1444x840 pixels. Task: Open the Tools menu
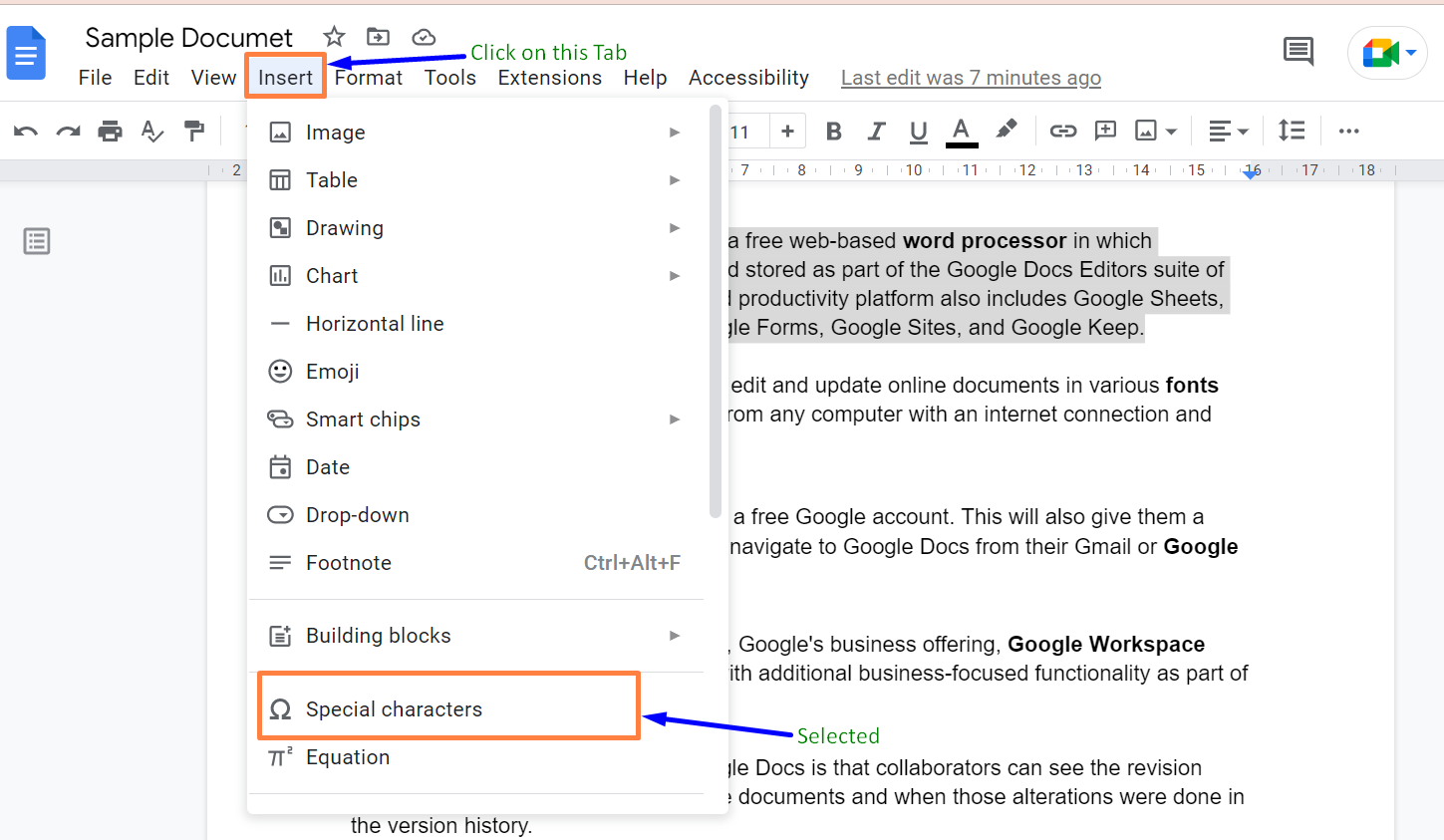point(450,78)
